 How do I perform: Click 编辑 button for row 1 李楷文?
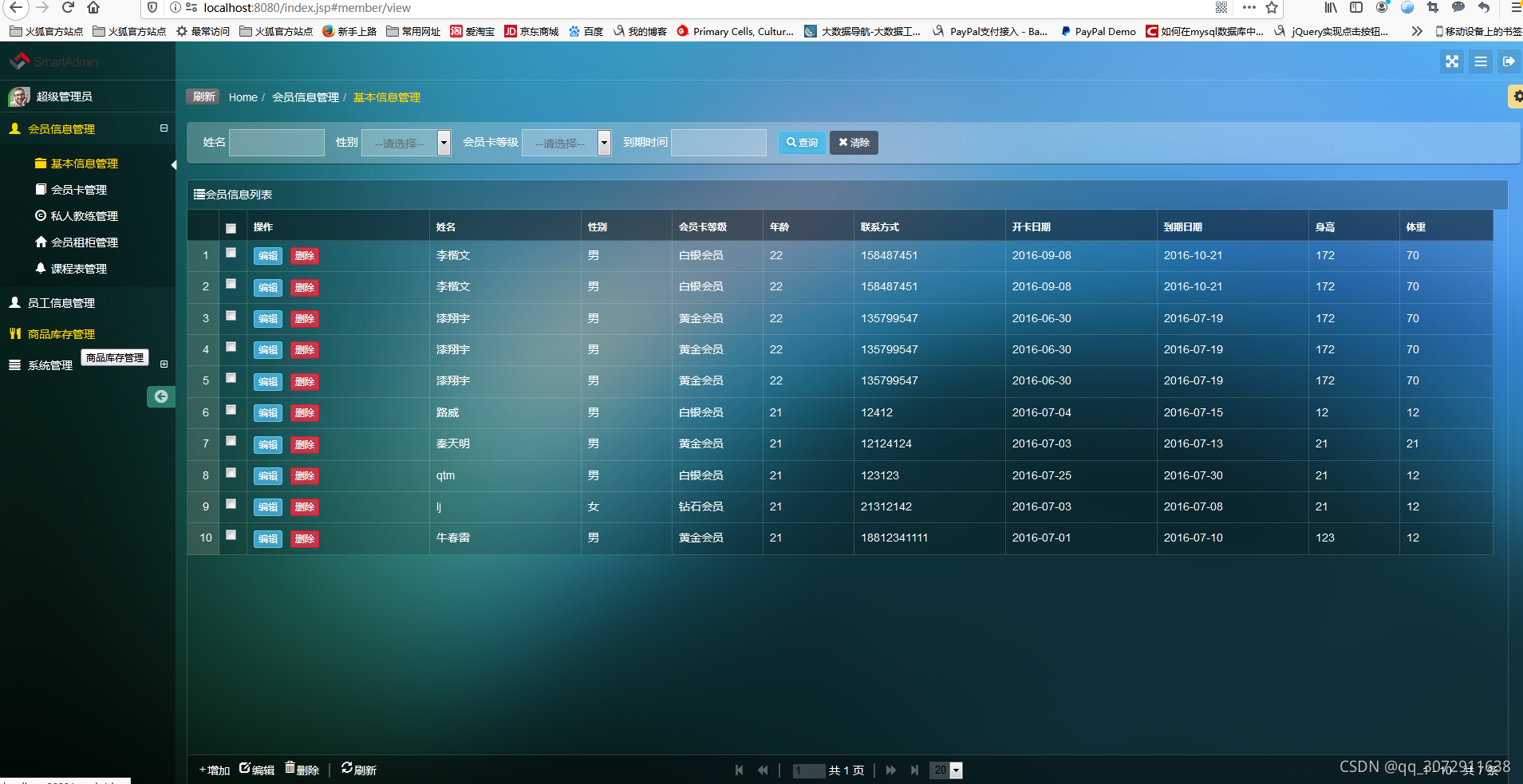[x=268, y=256]
